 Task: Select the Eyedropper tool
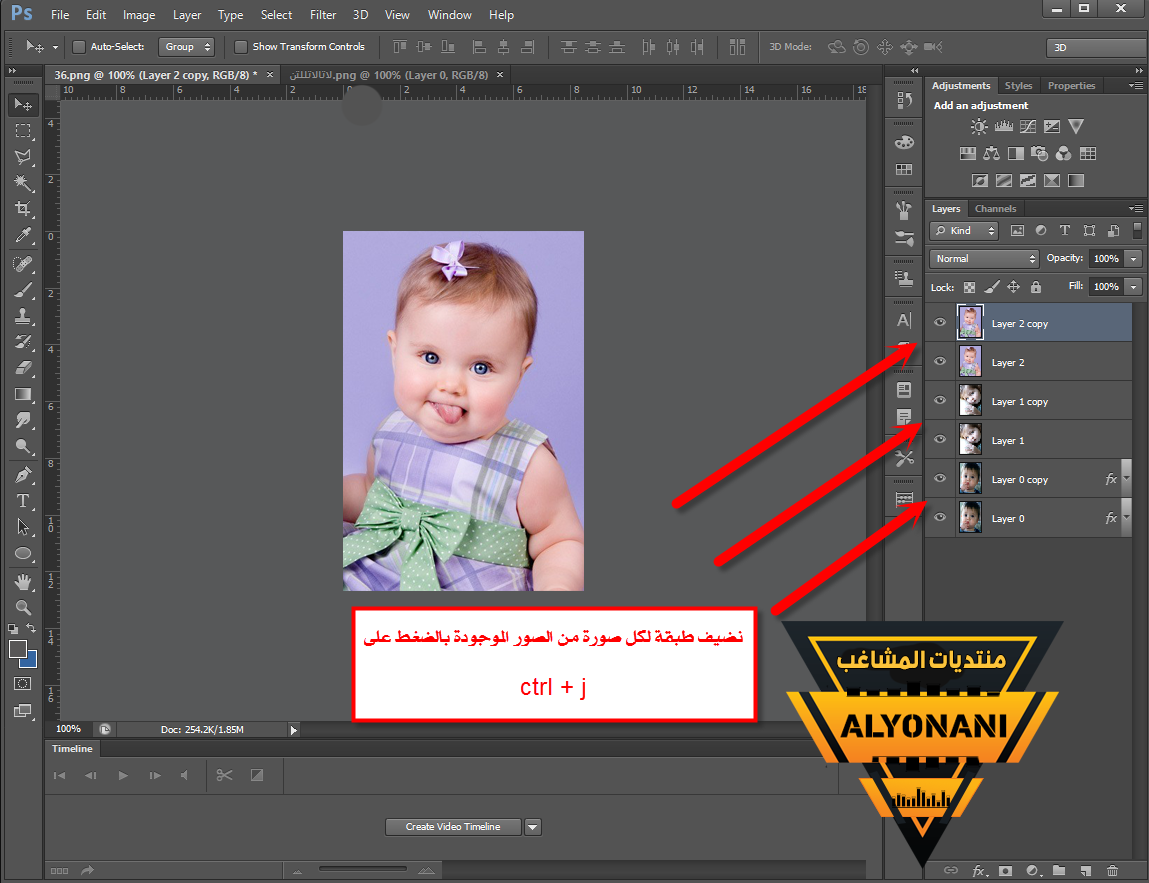pyautogui.click(x=23, y=235)
